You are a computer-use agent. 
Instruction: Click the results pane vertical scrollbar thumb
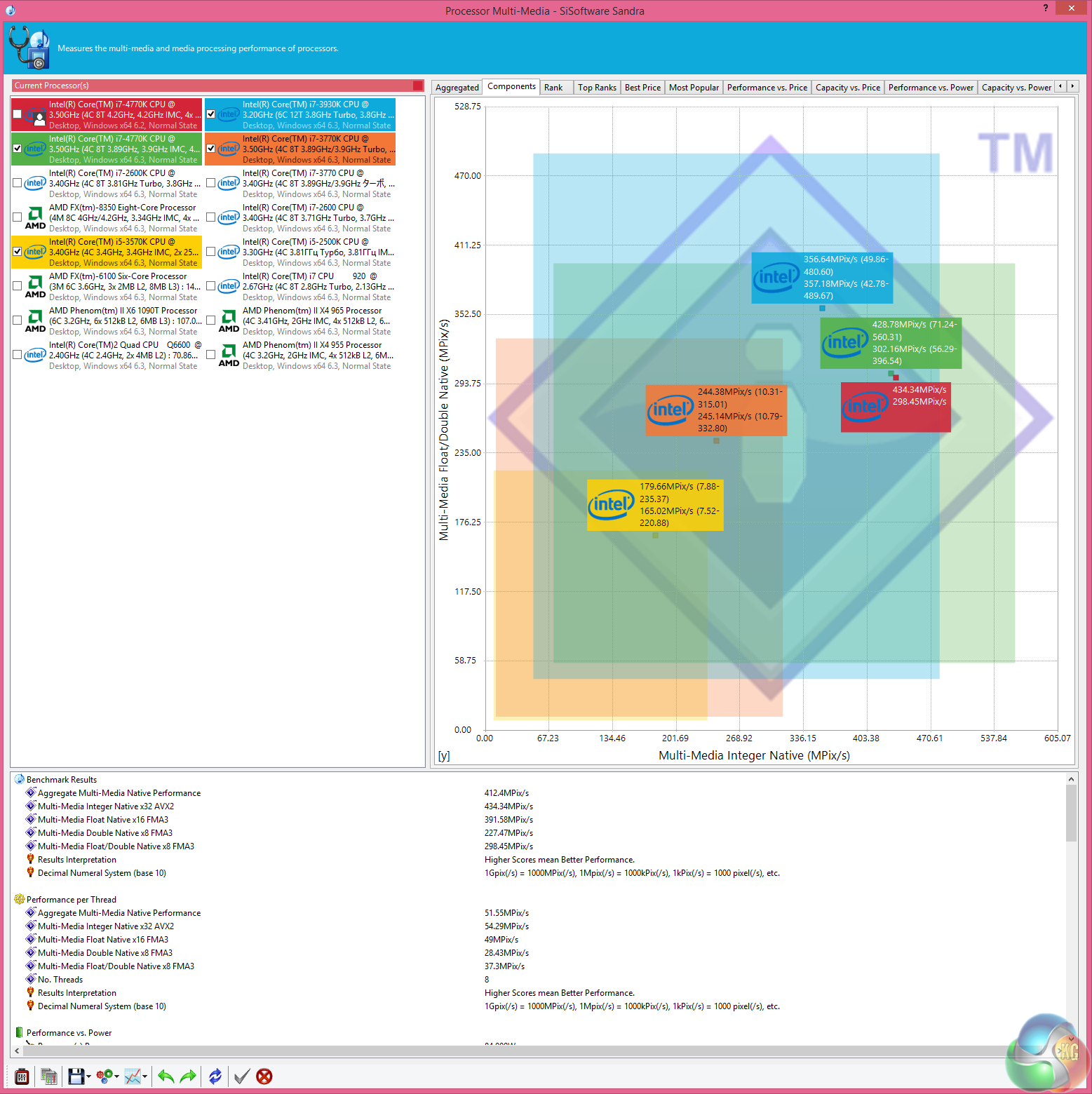pos(1071,813)
